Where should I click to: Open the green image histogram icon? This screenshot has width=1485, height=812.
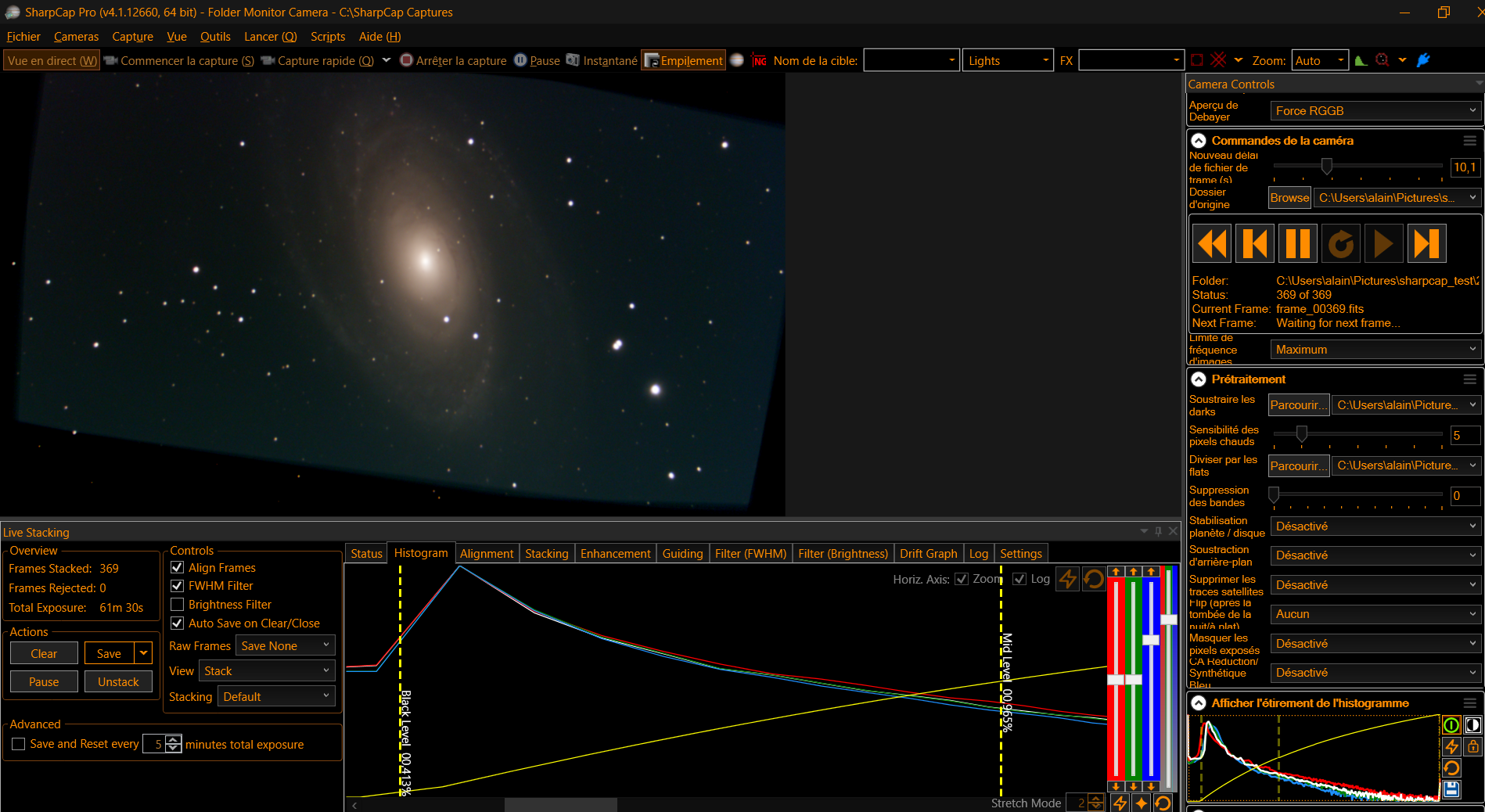(x=1361, y=60)
